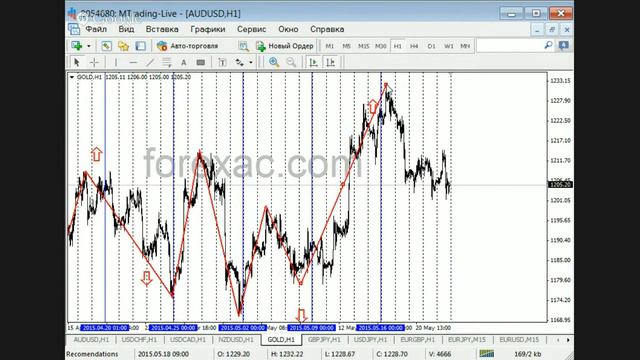Click the 2015.05.02 00:00 time label
This screenshot has height=360, width=640.
coord(242,328)
